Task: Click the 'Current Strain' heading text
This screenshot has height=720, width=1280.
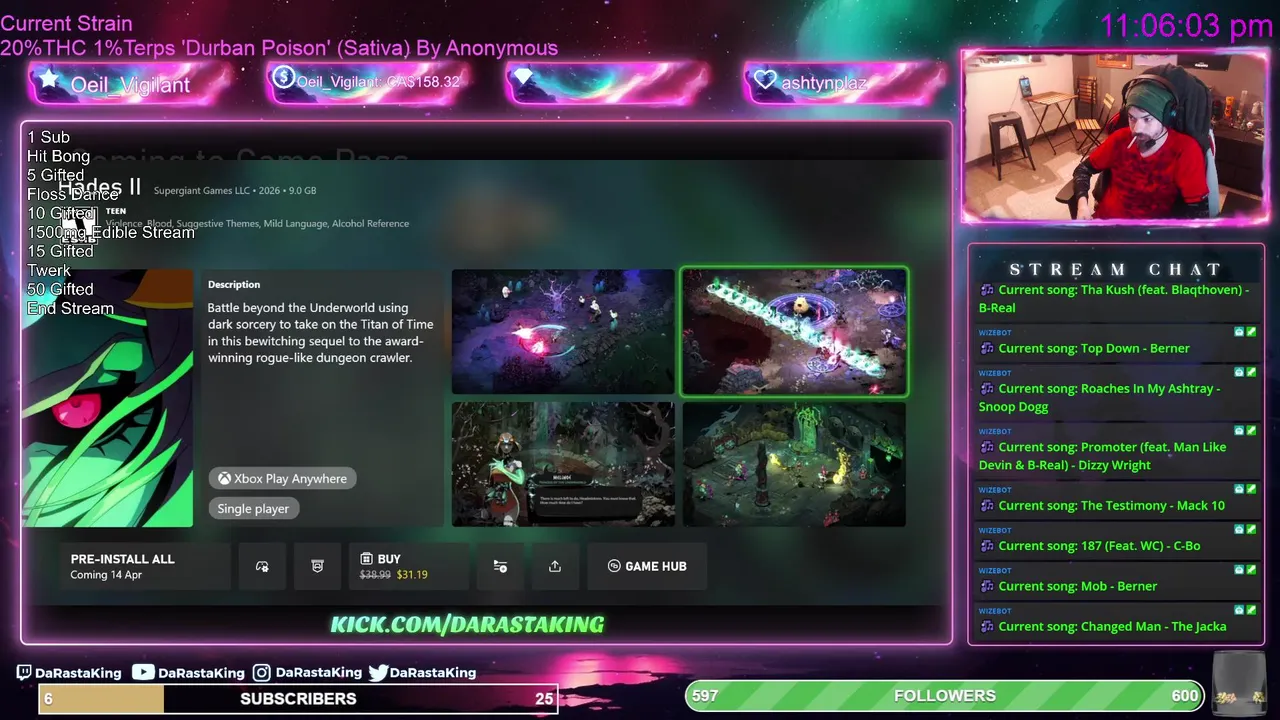Action: [66, 23]
